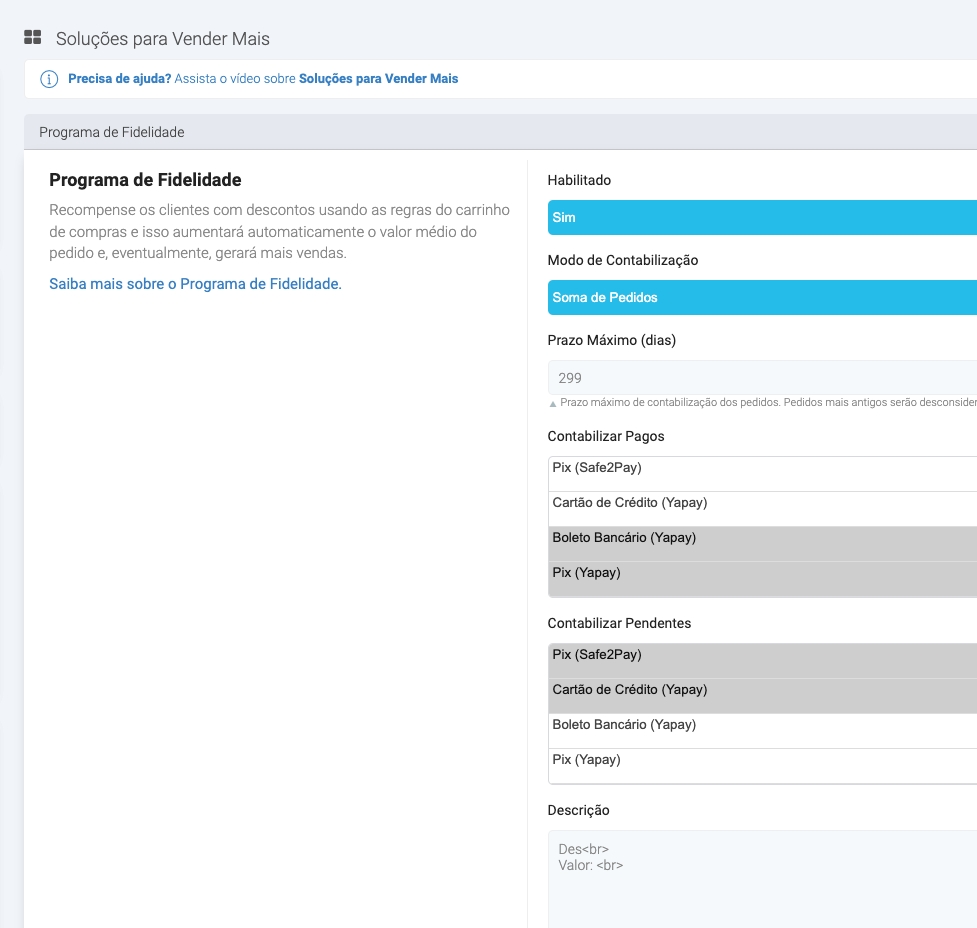Screen dimensions: 977x928
Task: Focus the Prazo Máximo (dias) field
Action: click(762, 378)
